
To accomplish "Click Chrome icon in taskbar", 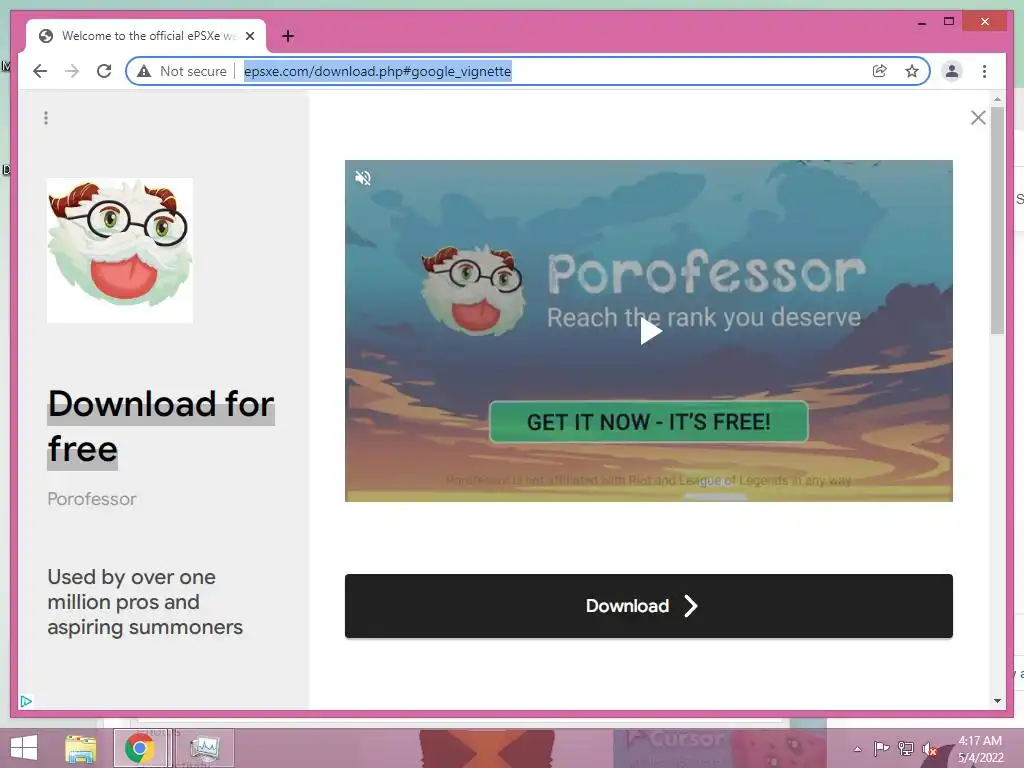I will 140,748.
